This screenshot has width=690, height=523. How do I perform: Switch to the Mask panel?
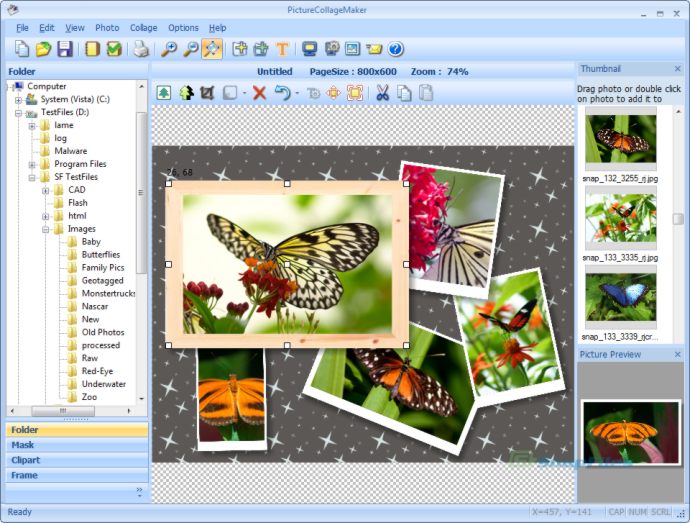[23, 445]
